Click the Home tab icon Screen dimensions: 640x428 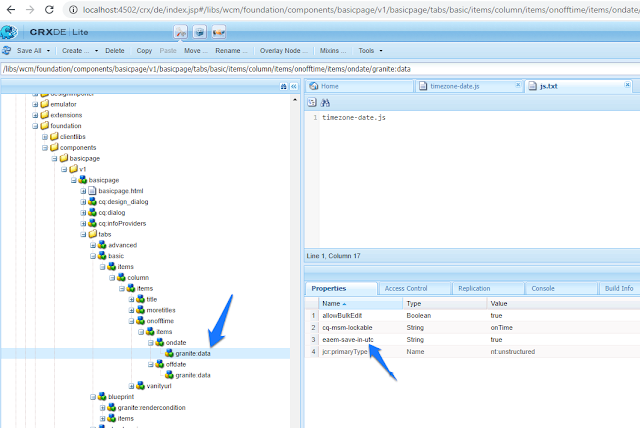coord(313,86)
